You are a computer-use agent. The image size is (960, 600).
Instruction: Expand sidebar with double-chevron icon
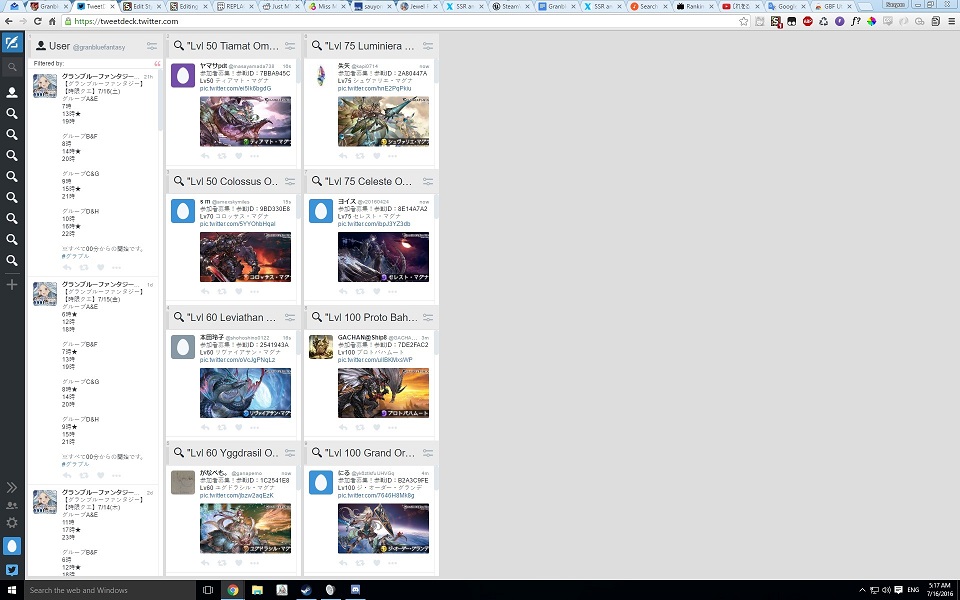click(12, 487)
